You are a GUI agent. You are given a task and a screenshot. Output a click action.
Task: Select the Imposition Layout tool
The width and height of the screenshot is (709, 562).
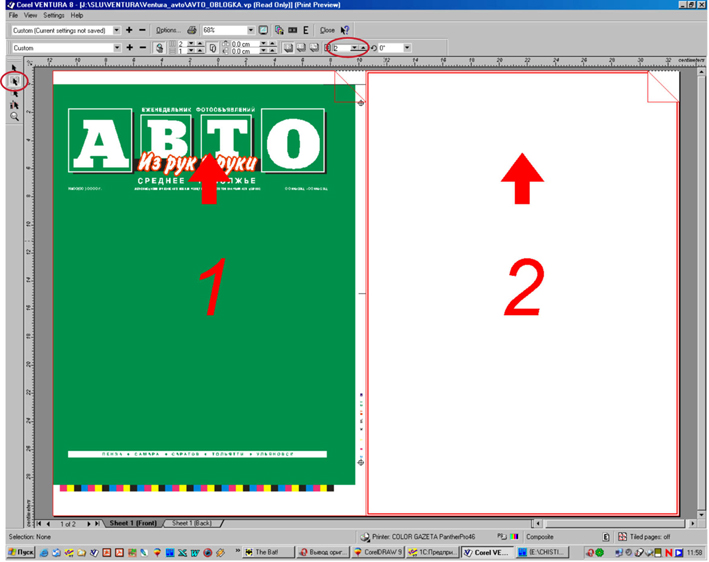[14, 81]
